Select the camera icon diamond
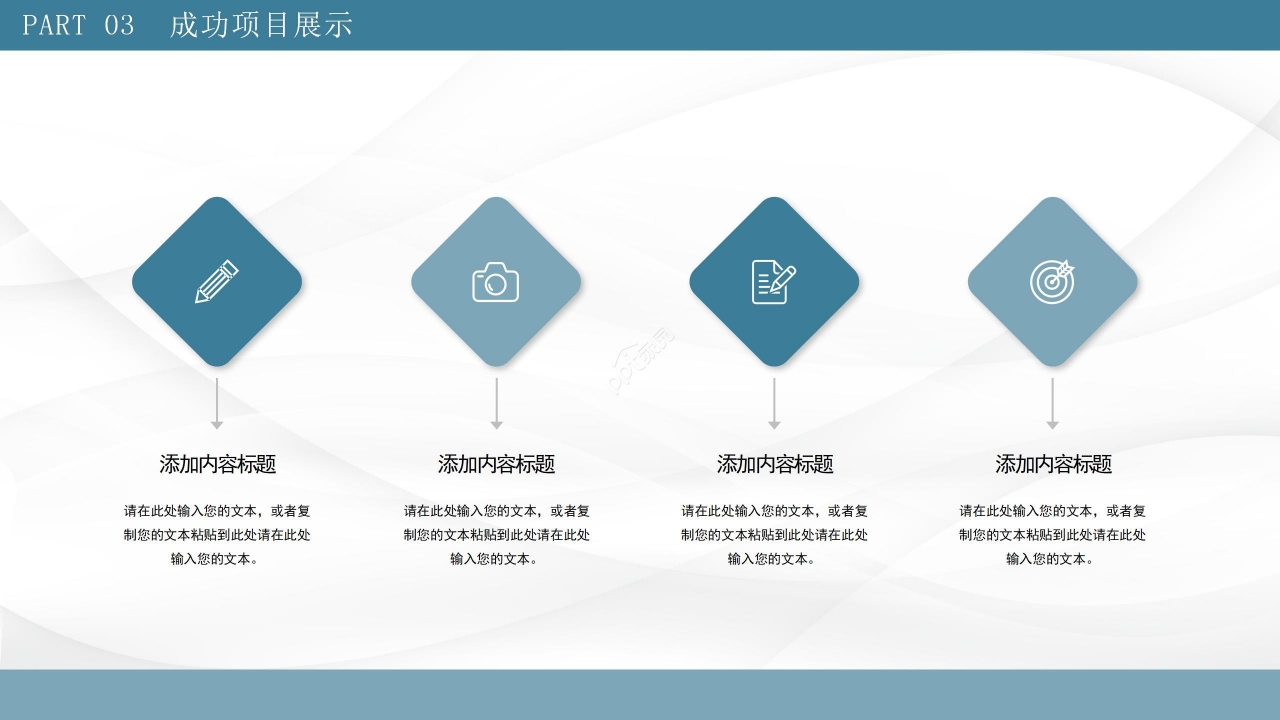 [496, 282]
